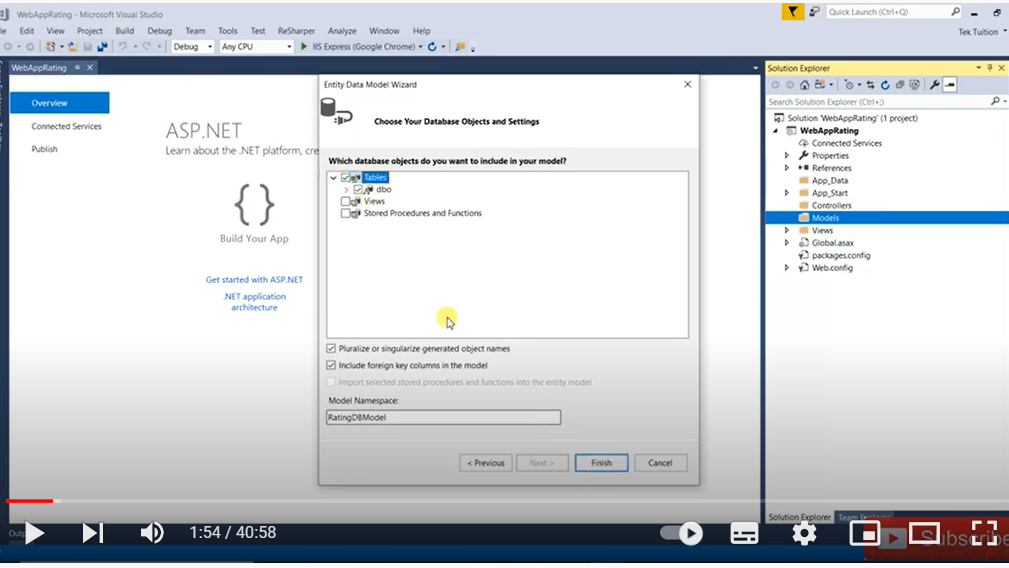
Task: Click the Model Namespace text field
Action: [443, 417]
